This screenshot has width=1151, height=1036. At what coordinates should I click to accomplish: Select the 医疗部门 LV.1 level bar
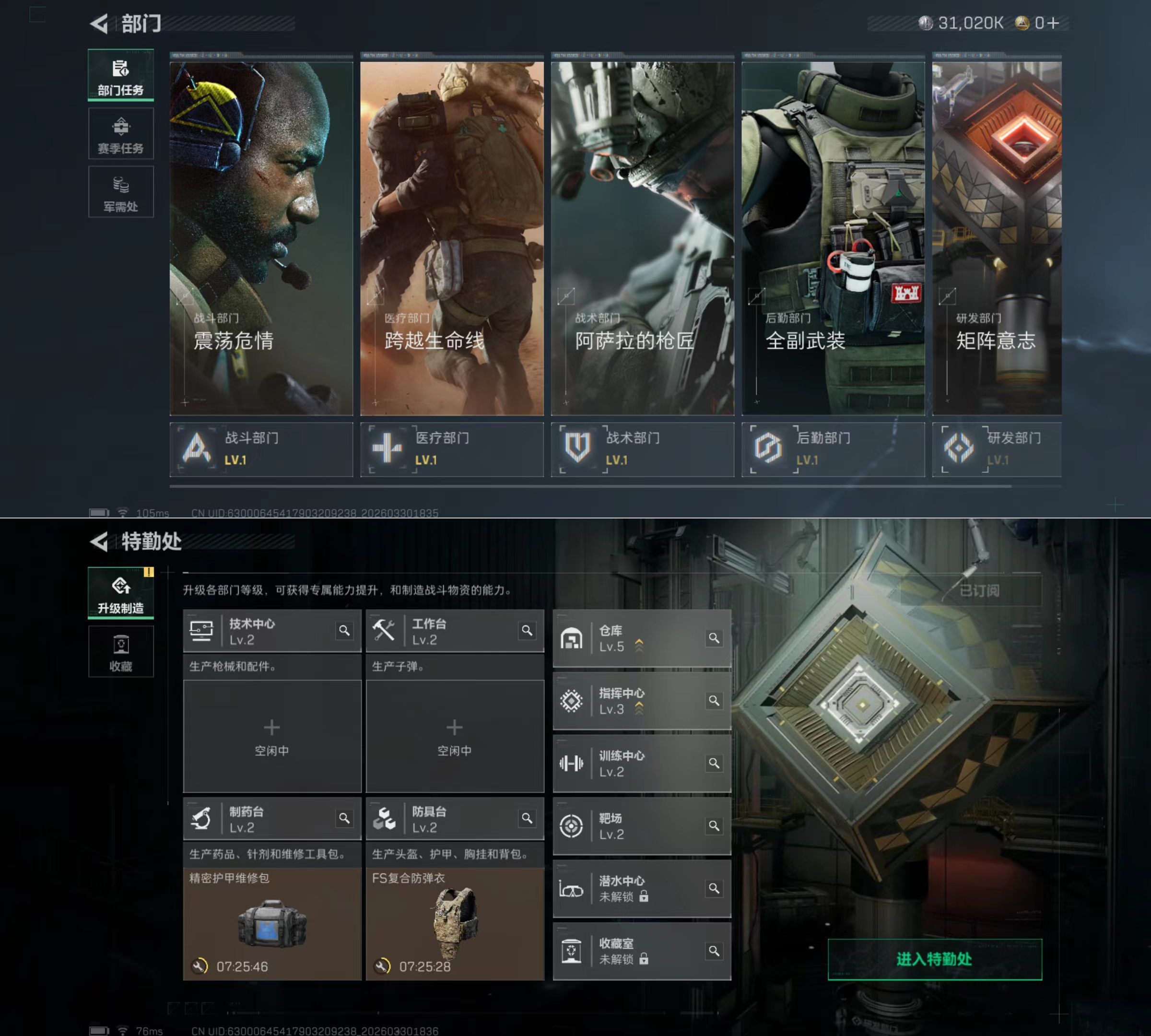pos(451,449)
